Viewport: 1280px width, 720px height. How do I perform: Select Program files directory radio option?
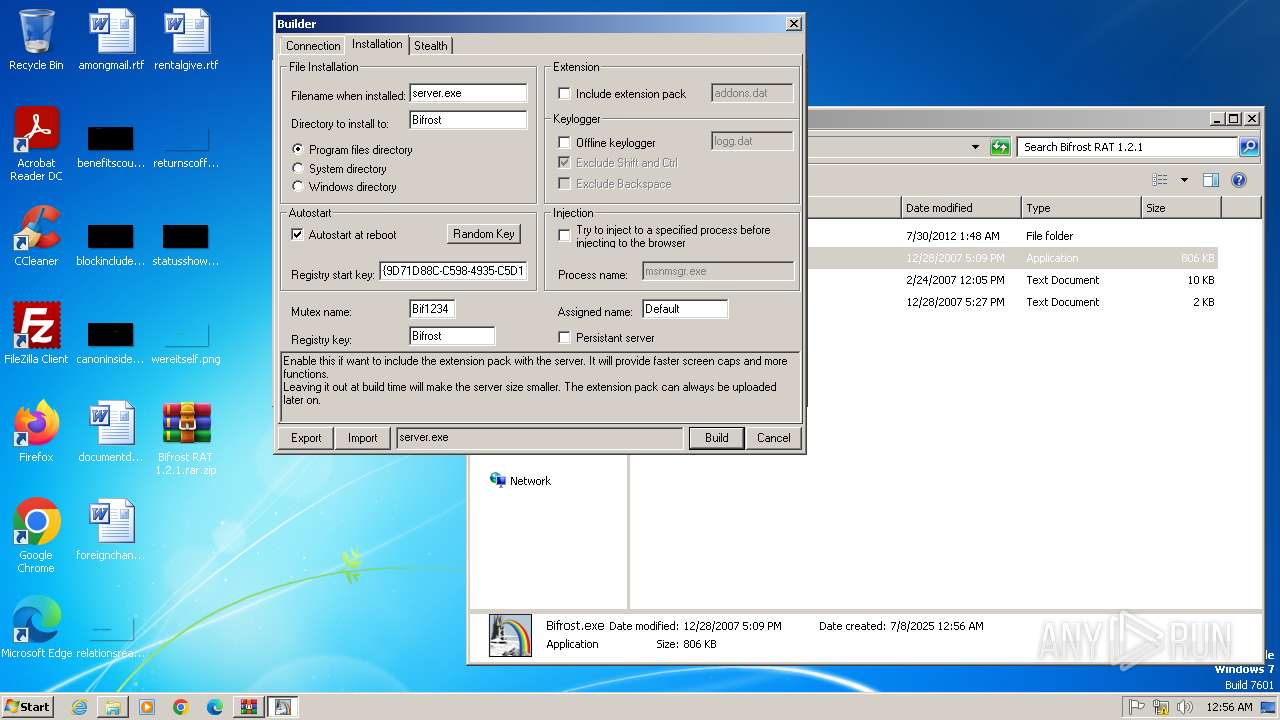[298, 150]
